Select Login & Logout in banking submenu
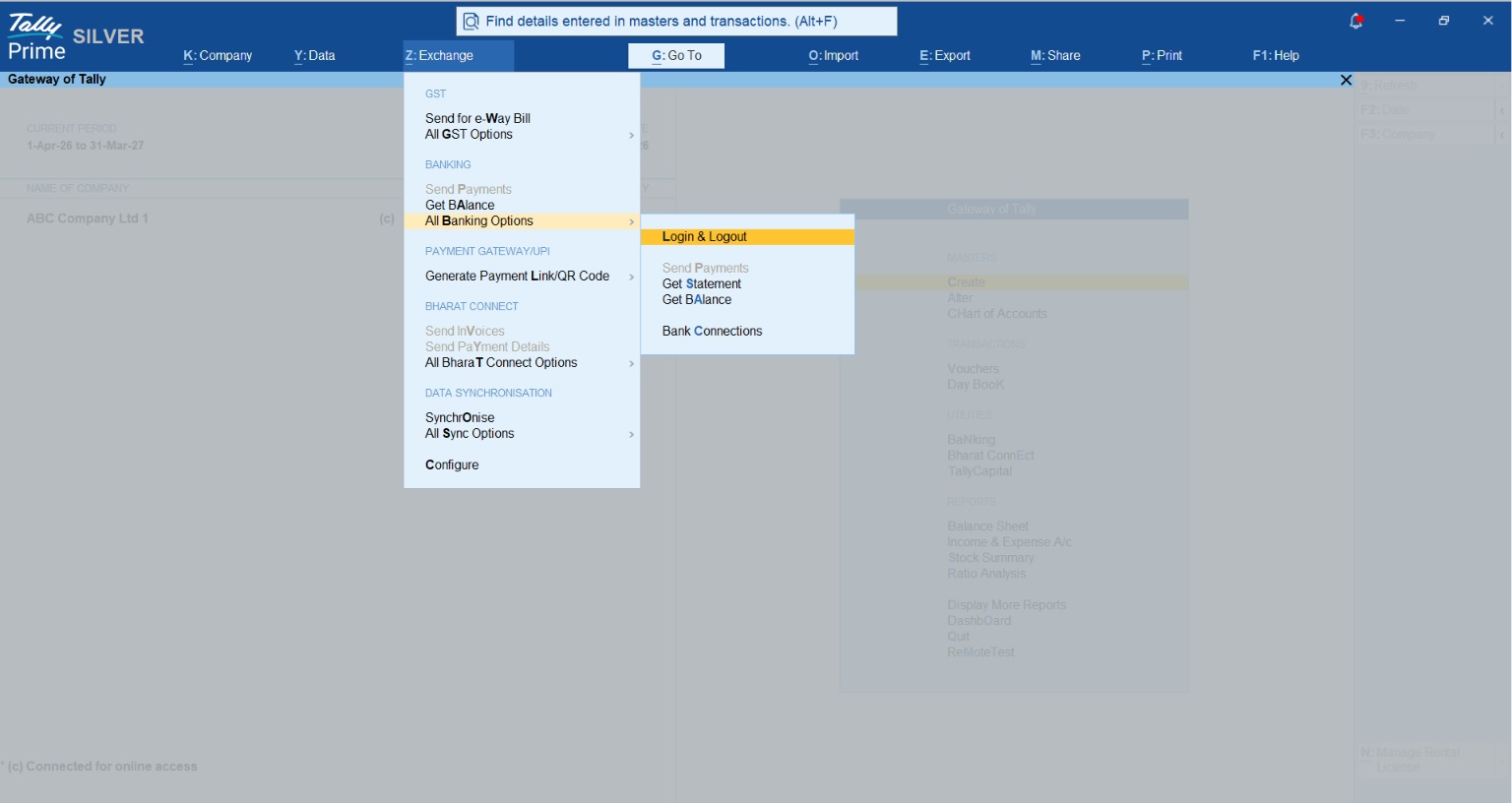 pyautogui.click(x=747, y=237)
